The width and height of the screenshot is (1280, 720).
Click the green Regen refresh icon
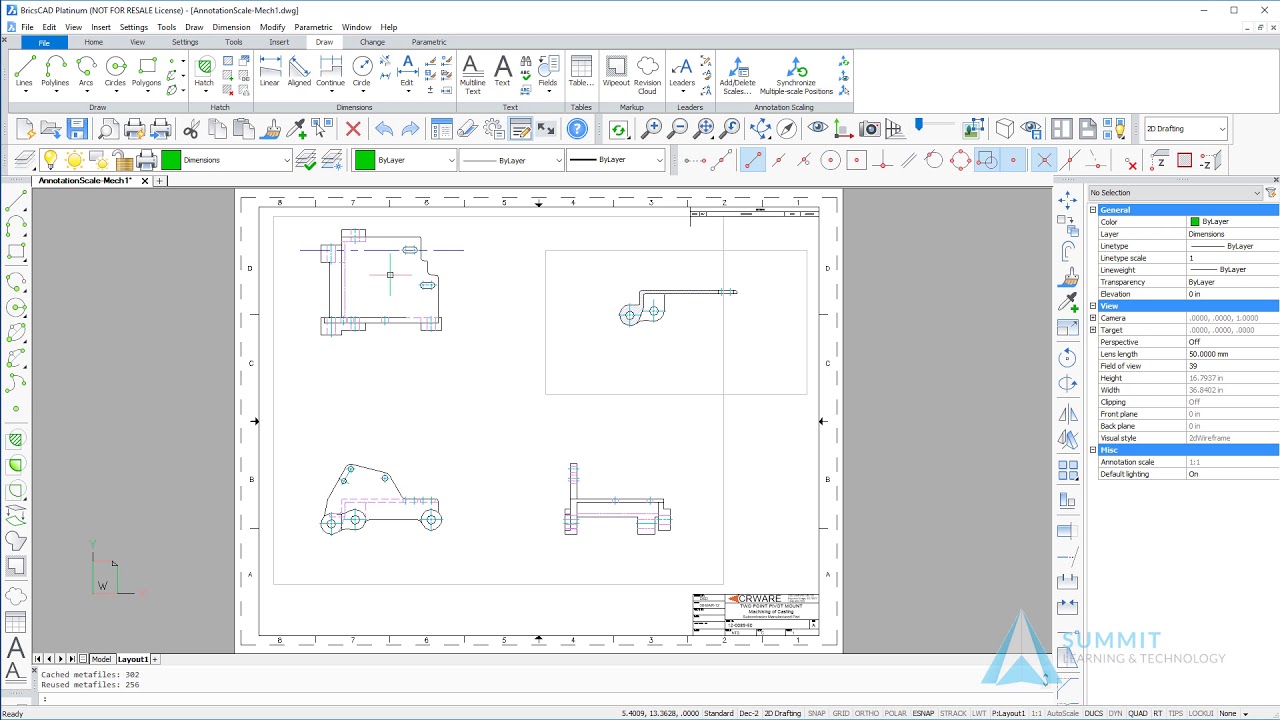[x=618, y=129]
